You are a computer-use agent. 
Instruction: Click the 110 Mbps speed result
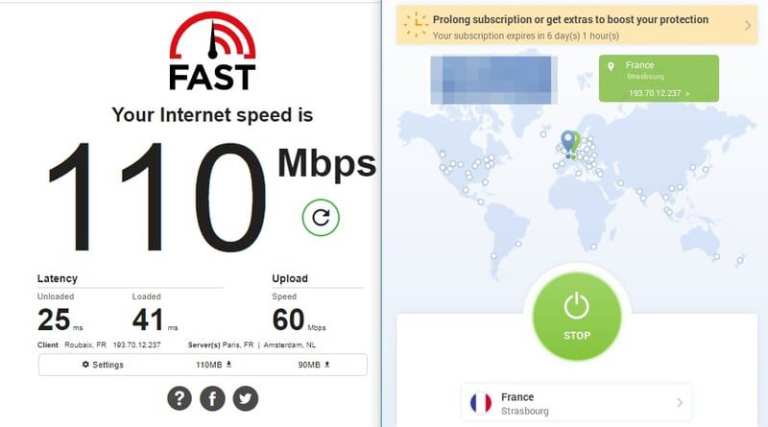(213, 196)
